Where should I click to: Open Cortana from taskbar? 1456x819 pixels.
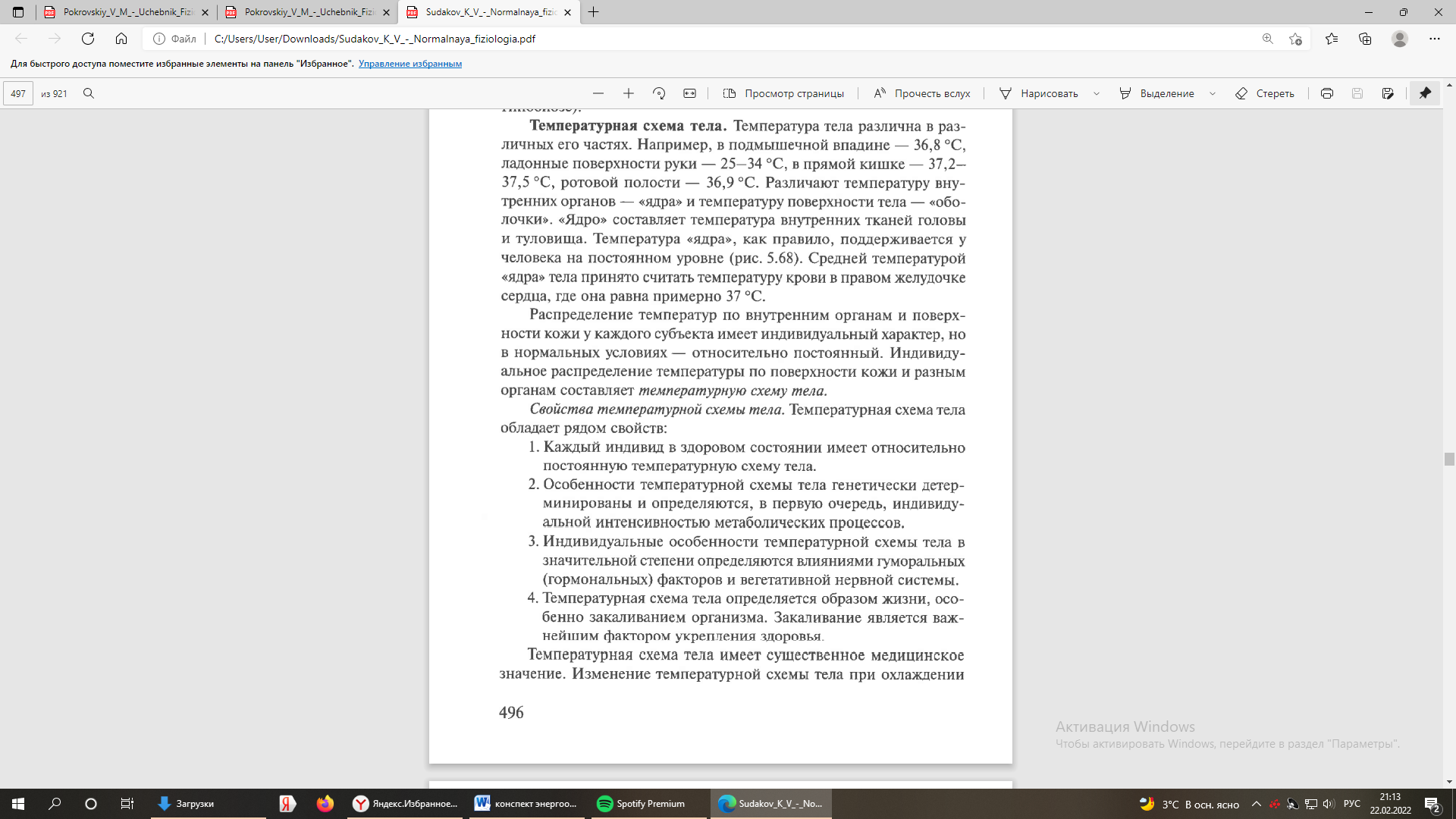coord(91,804)
